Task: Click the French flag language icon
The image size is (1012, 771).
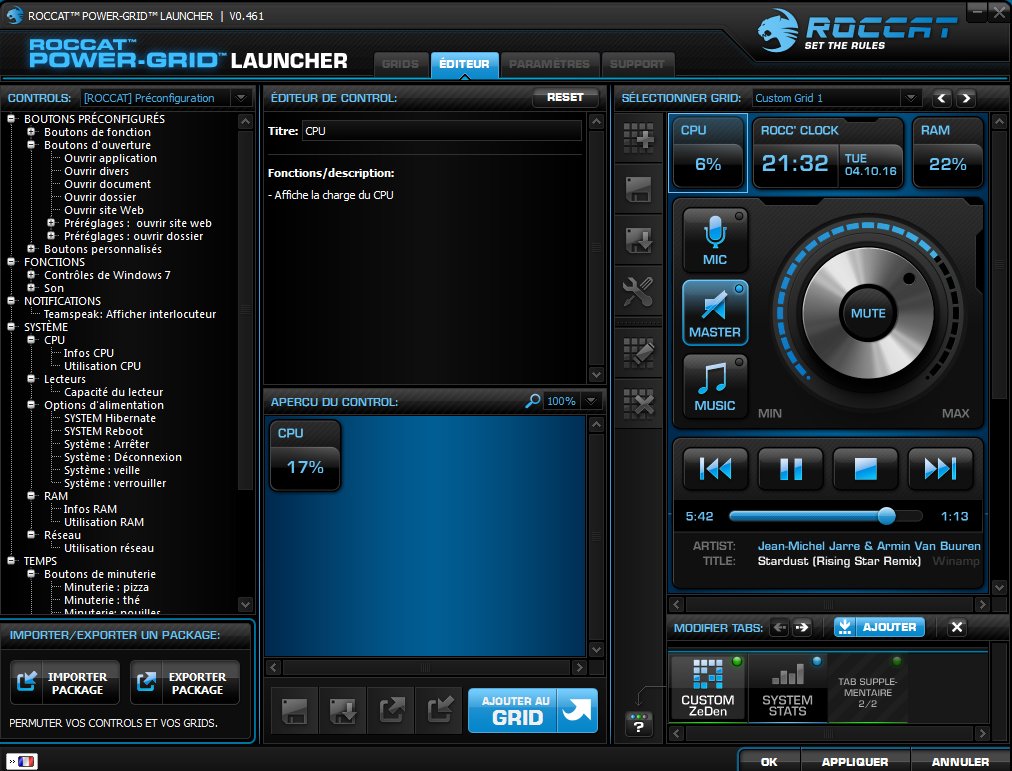Action: (x=20, y=761)
